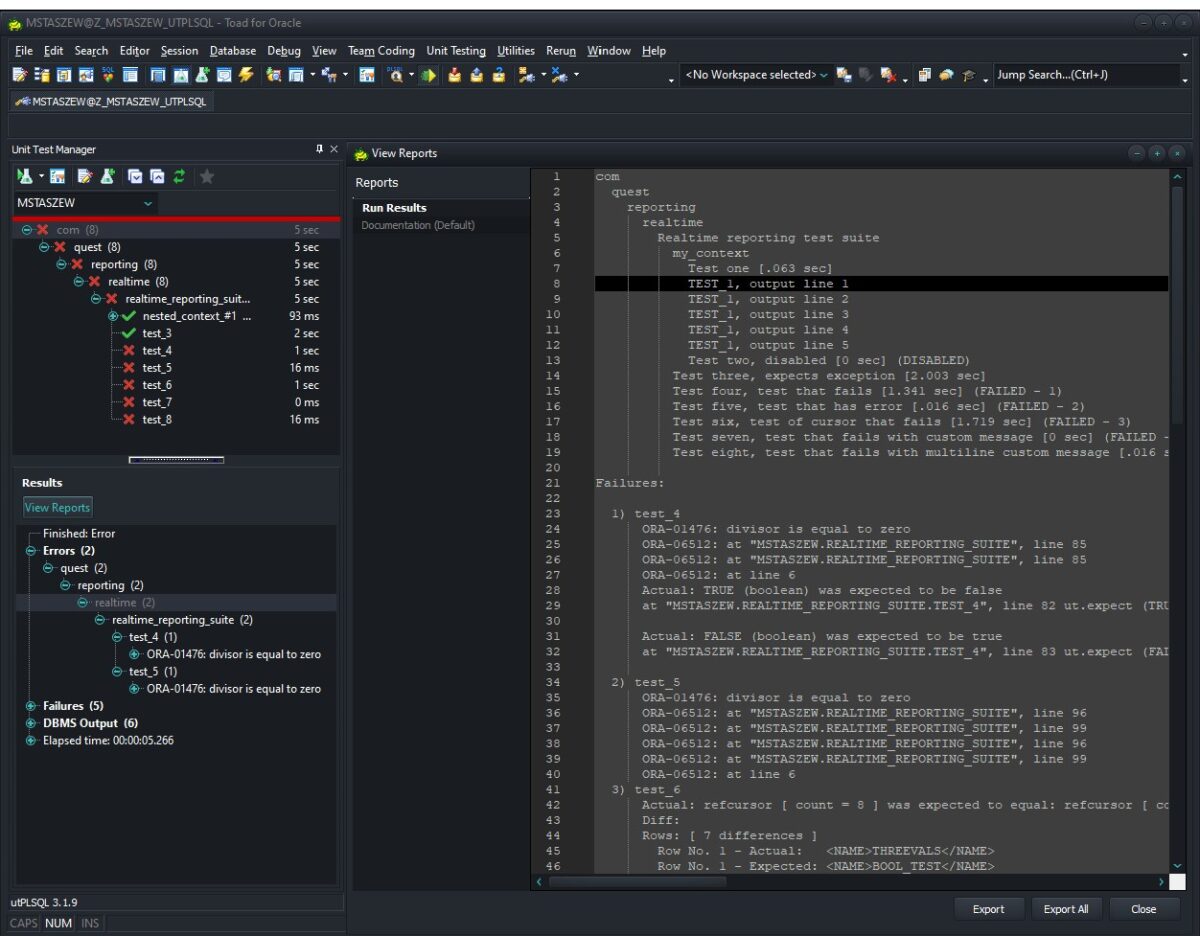Click the green refresh arrows in Unit Test Manager
The height and width of the screenshot is (936, 1200).
point(179,176)
